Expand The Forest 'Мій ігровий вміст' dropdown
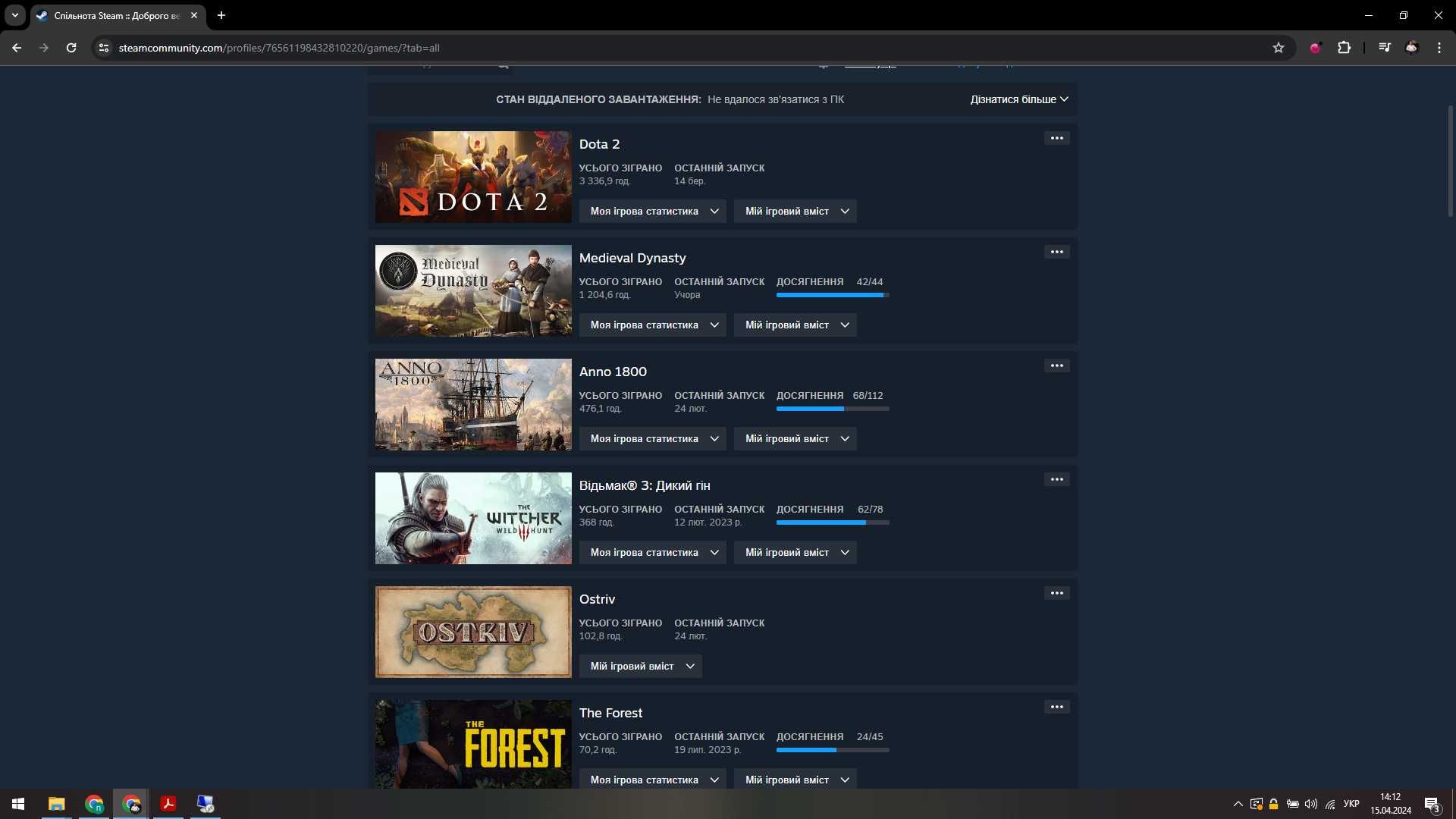Image resolution: width=1456 pixels, height=819 pixels. point(795,780)
